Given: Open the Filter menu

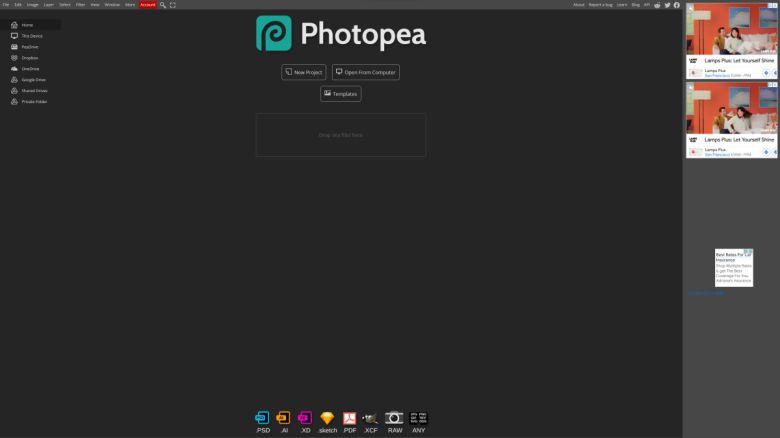Looking at the screenshot, I should (x=80, y=5).
